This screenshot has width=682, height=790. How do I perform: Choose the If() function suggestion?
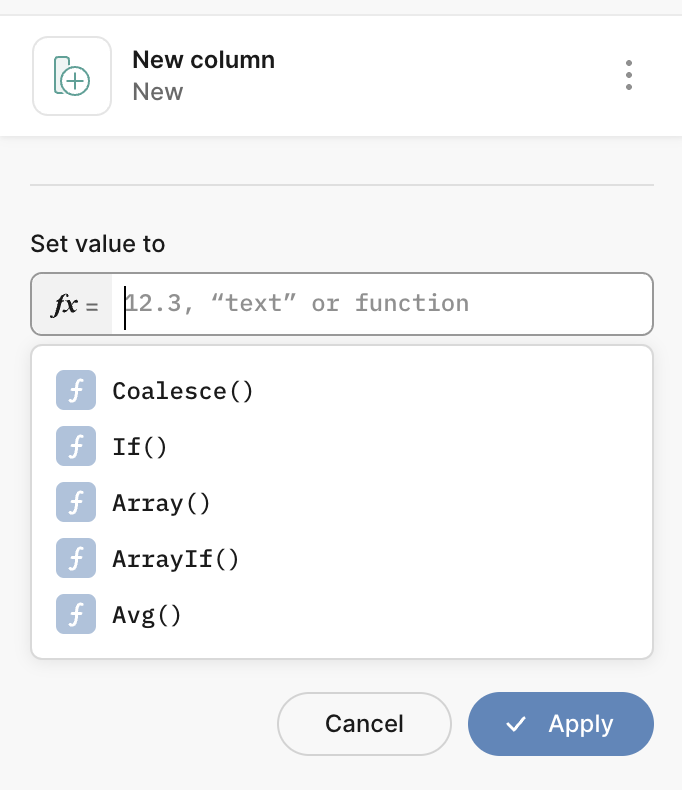click(342, 446)
